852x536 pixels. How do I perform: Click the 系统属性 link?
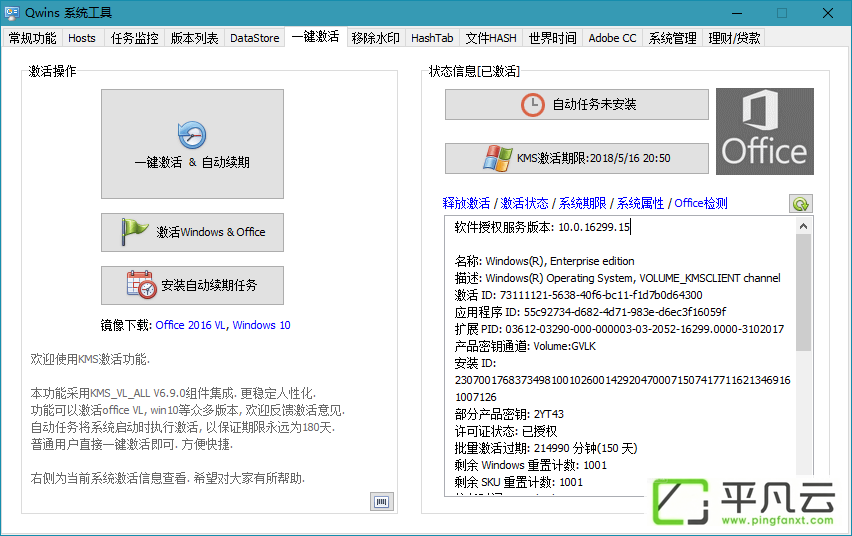click(640, 203)
